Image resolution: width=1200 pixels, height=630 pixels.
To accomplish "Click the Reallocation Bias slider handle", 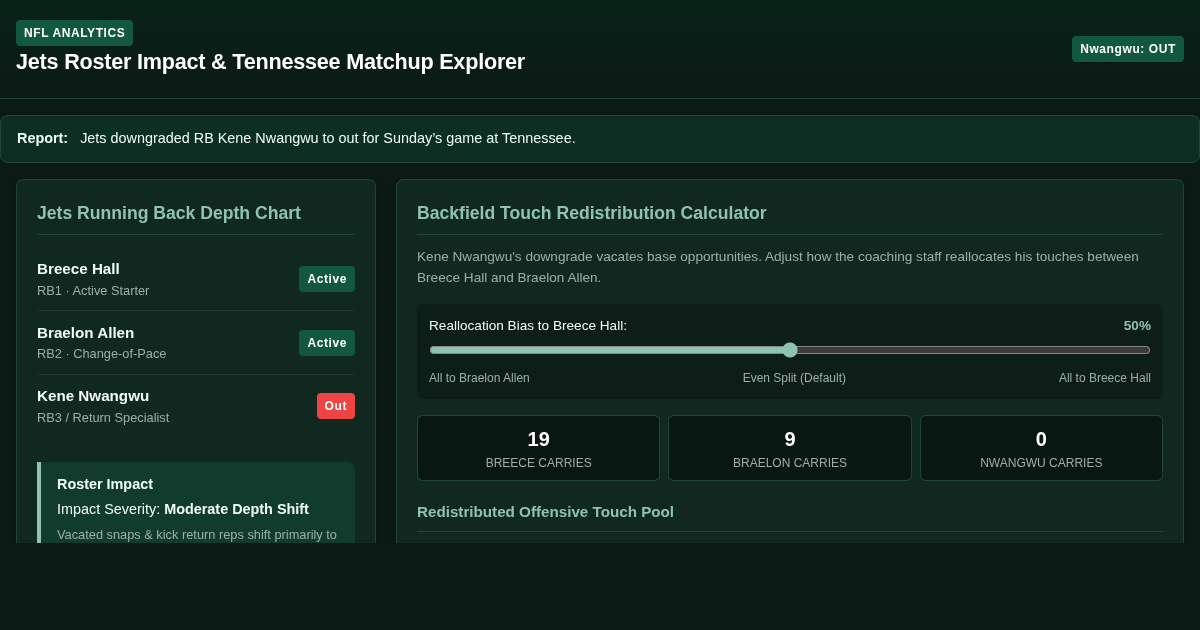I will [x=790, y=350].
